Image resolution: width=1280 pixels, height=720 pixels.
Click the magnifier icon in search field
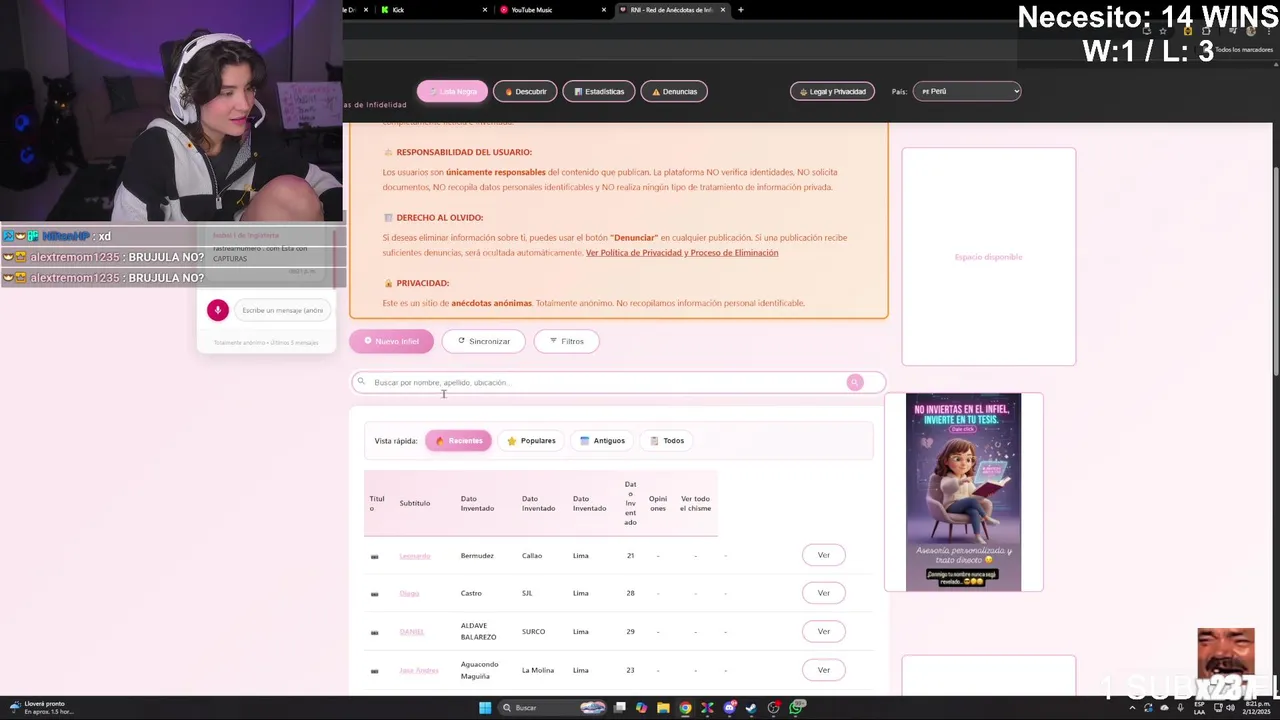[361, 382]
